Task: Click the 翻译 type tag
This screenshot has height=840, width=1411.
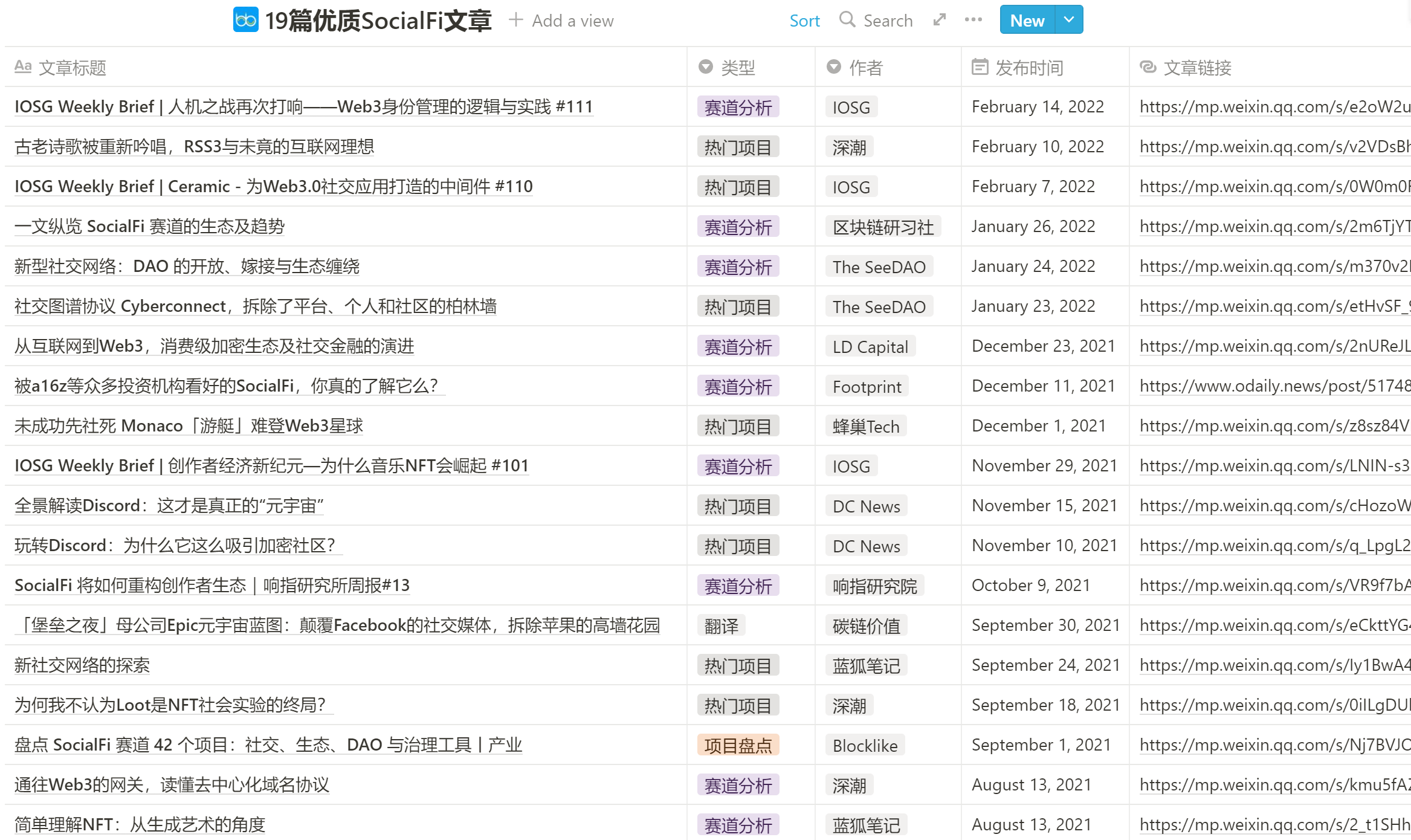Action: coord(721,625)
